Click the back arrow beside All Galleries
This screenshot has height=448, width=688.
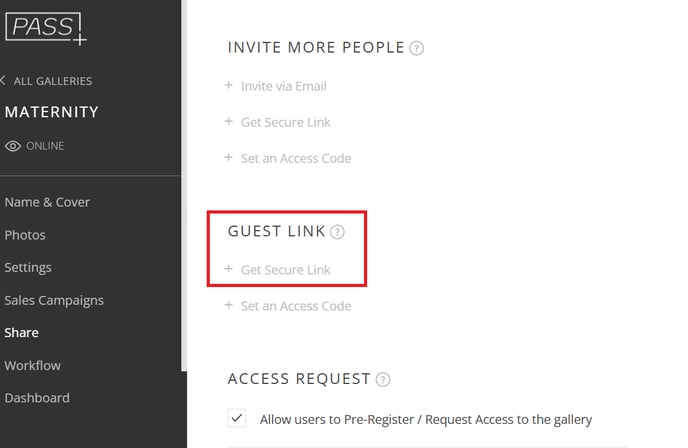coord(3,80)
